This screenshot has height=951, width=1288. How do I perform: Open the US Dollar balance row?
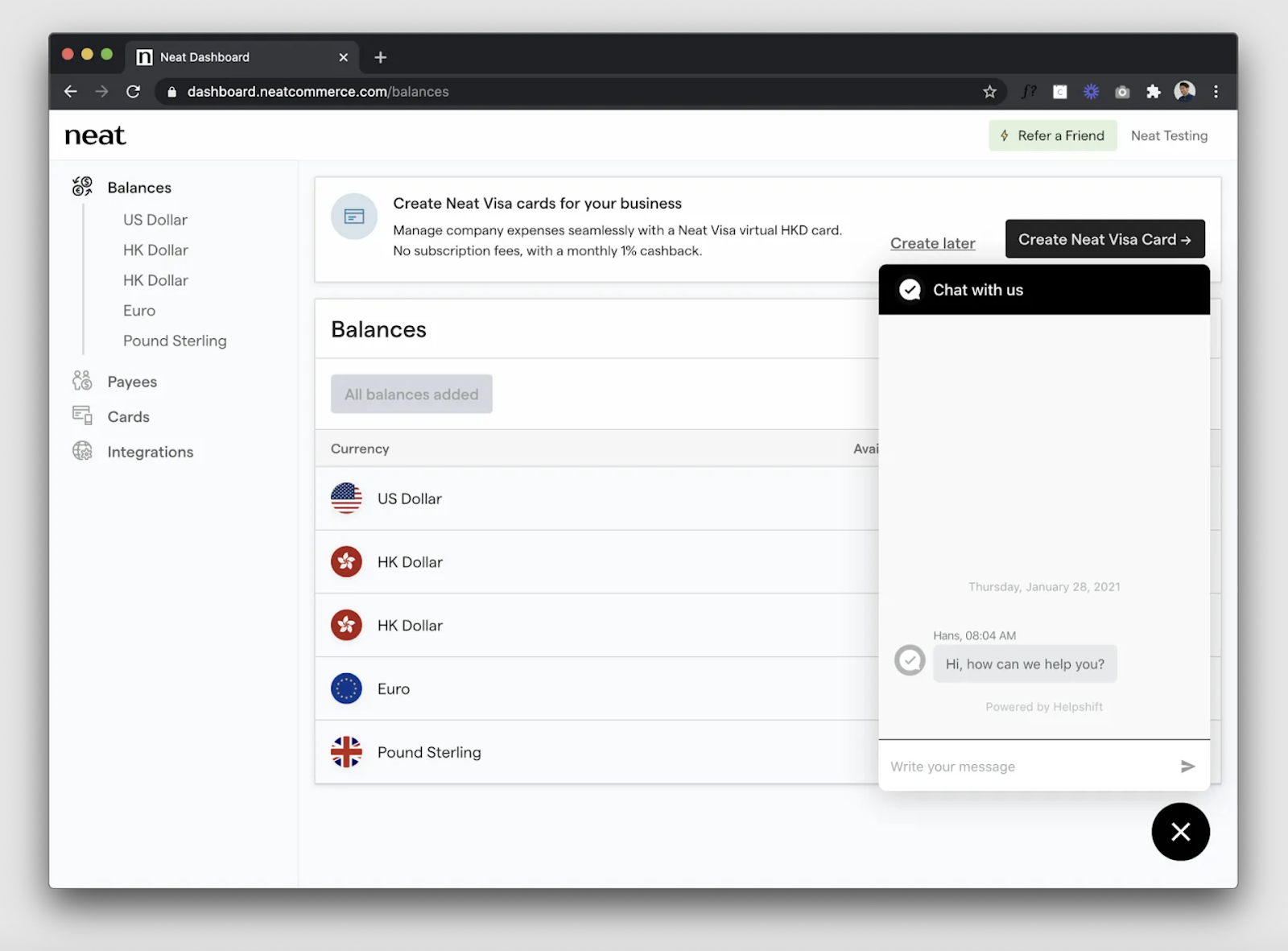(x=597, y=498)
